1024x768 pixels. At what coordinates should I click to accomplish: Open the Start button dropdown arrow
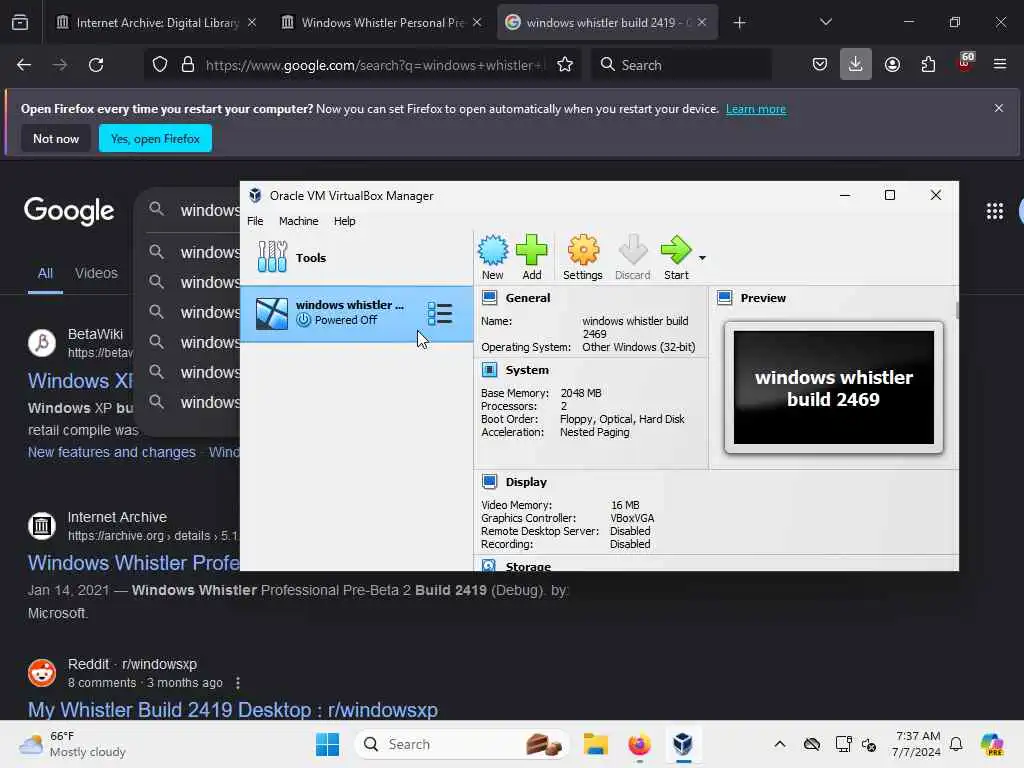pos(702,258)
